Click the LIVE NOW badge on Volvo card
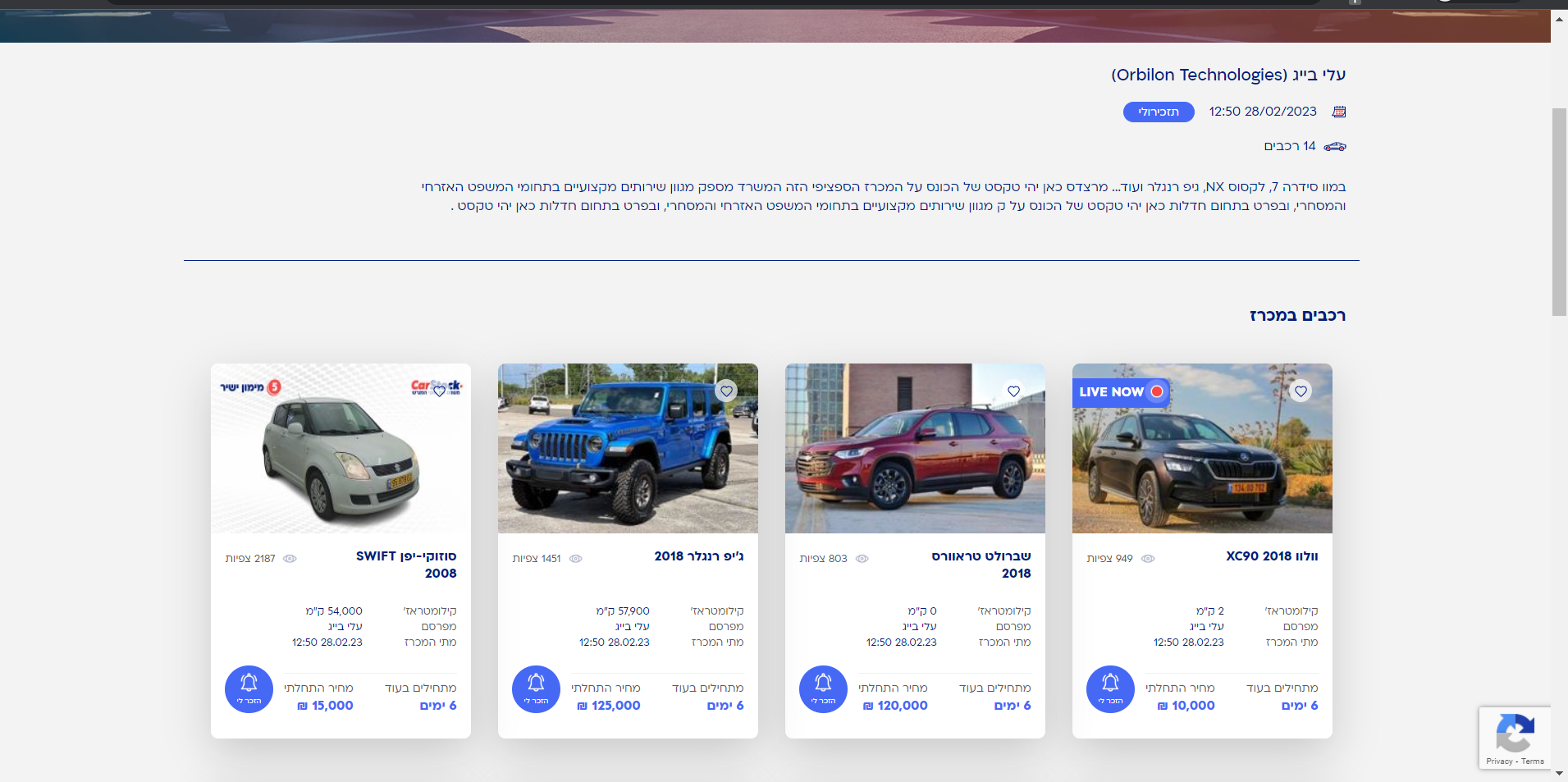 [x=1121, y=392]
